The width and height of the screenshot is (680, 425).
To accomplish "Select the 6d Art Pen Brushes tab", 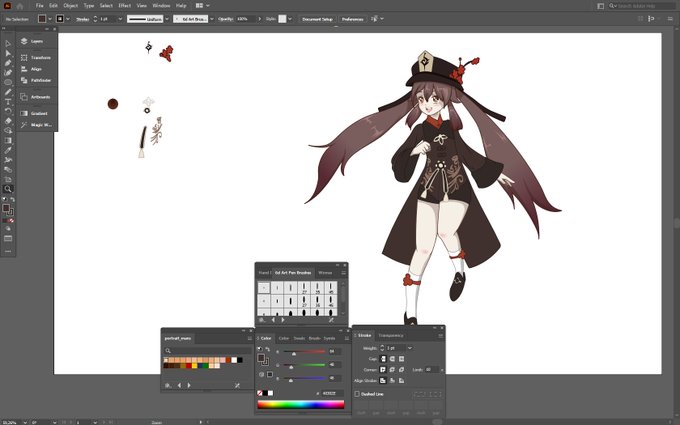I will click(x=293, y=273).
